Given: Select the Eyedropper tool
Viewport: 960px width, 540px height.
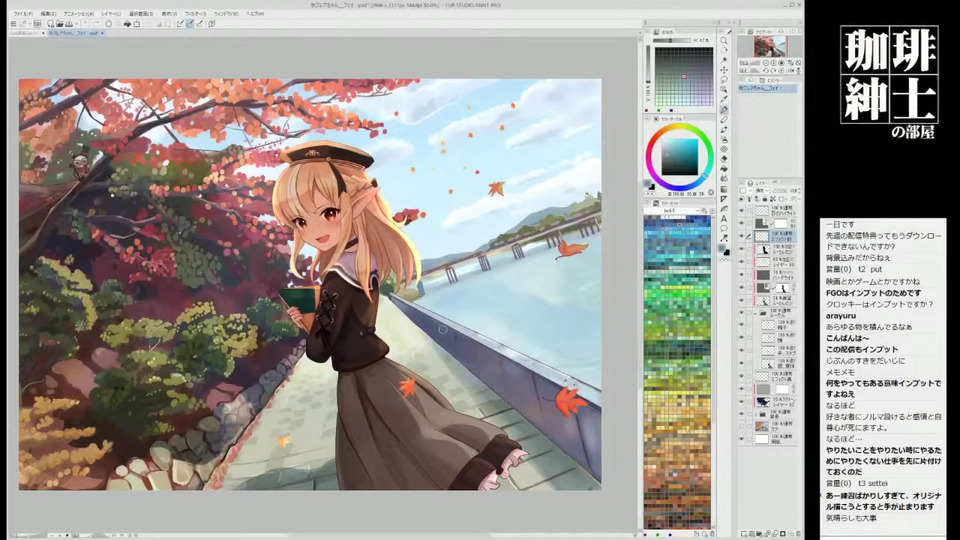Looking at the screenshot, I should (x=724, y=99).
